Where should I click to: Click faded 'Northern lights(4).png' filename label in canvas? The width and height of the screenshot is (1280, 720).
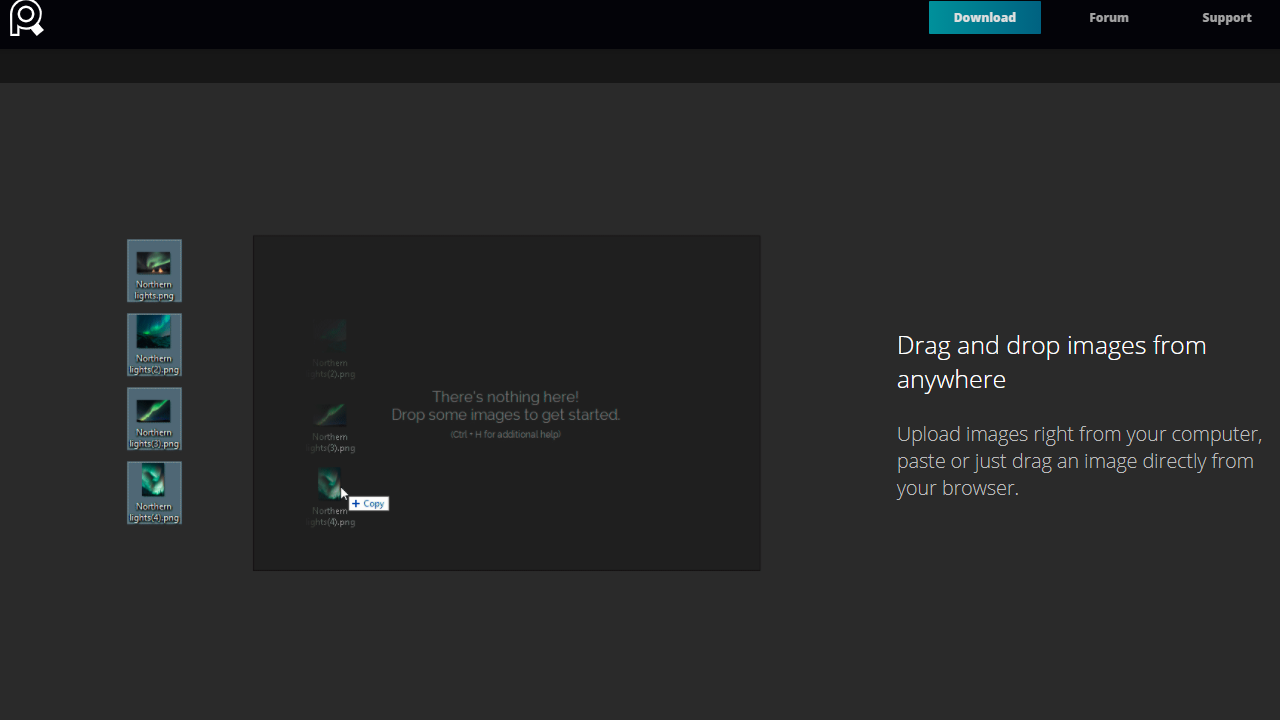tap(331, 517)
